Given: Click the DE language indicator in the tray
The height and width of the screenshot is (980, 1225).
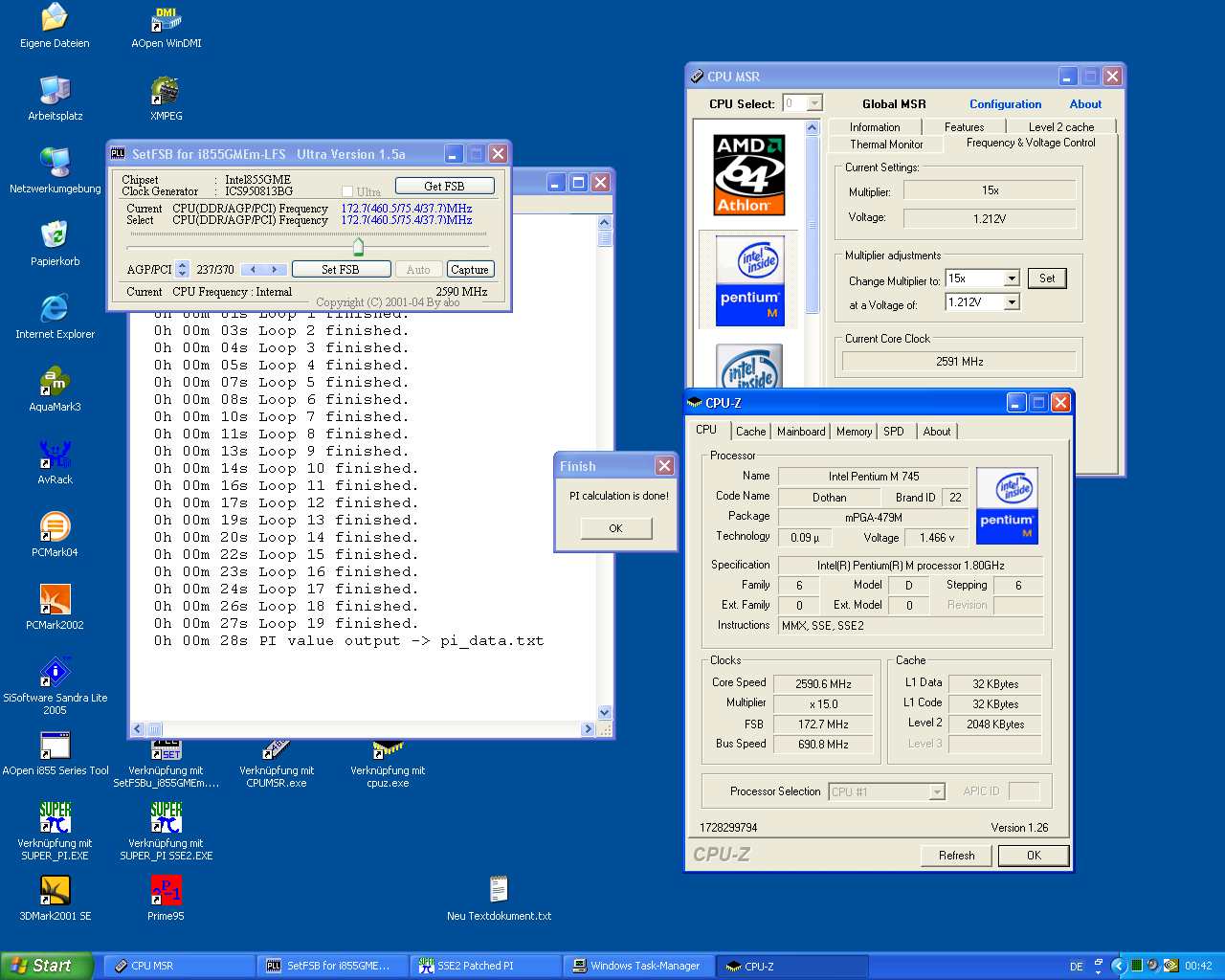Looking at the screenshot, I should [1077, 967].
